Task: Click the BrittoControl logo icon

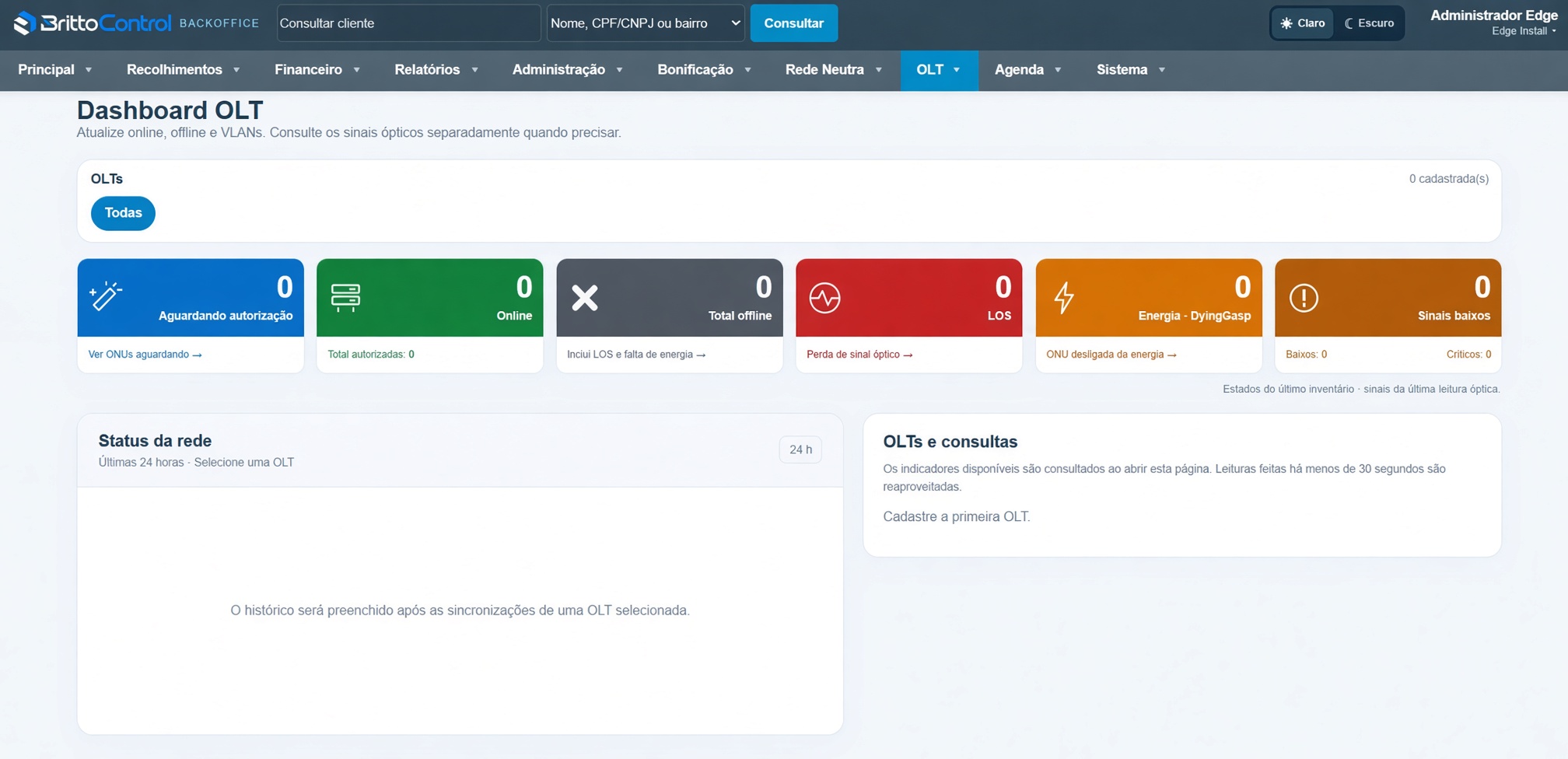Action: pyautogui.click(x=25, y=23)
